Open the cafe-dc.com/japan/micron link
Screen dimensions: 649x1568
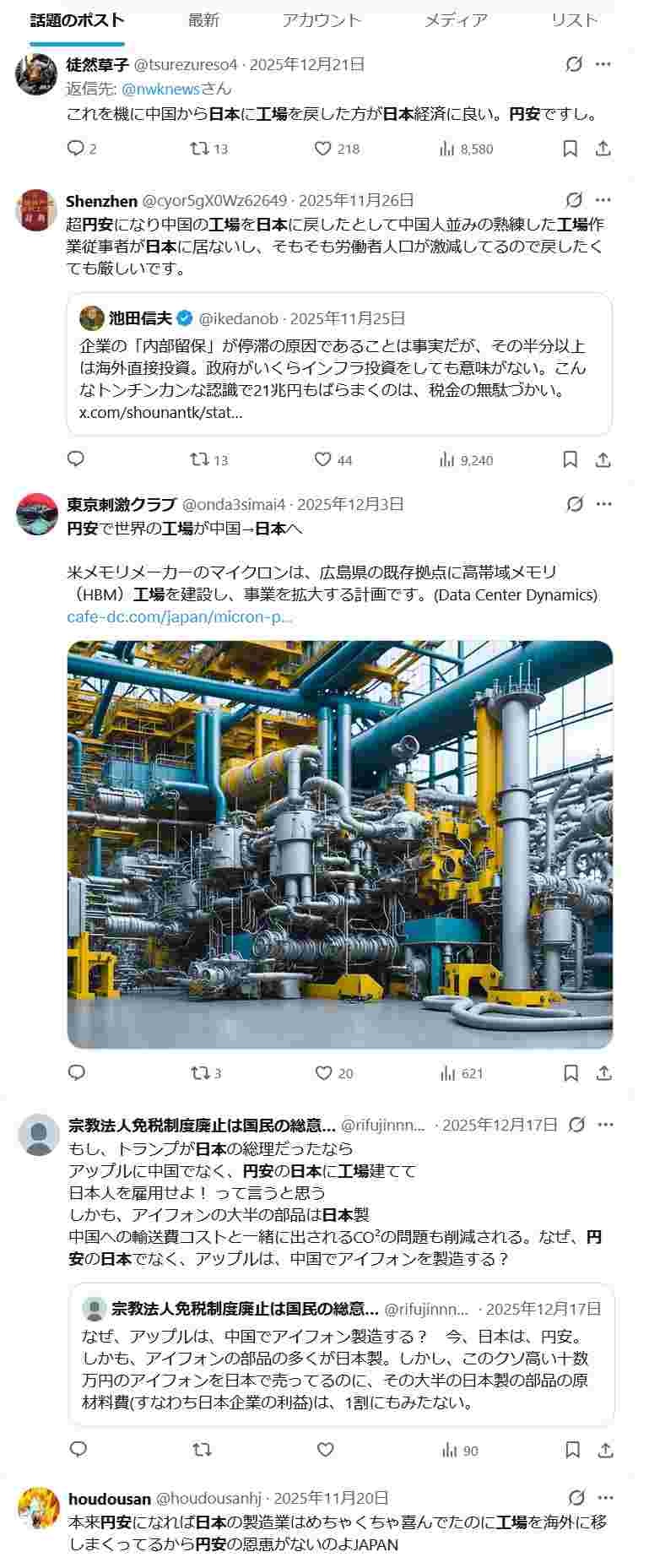tap(180, 616)
